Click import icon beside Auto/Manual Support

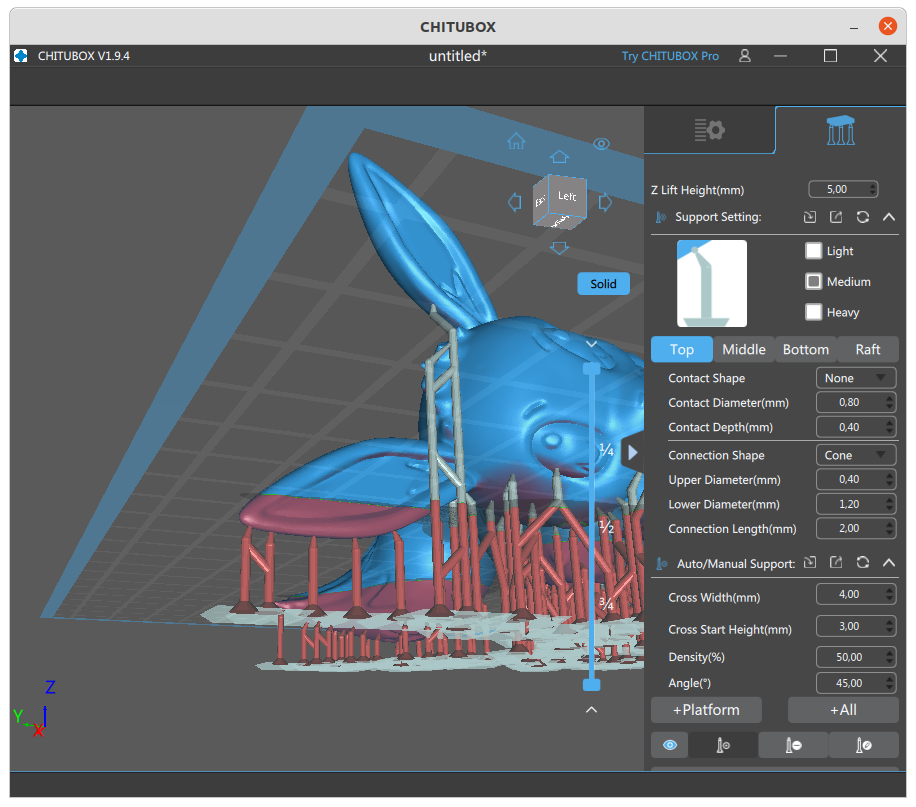810,563
